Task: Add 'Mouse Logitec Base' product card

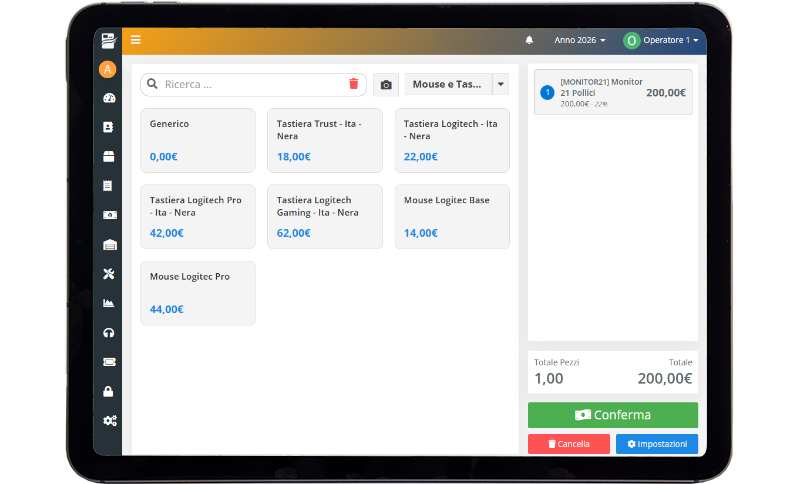Action: click(x=452, y=217)
